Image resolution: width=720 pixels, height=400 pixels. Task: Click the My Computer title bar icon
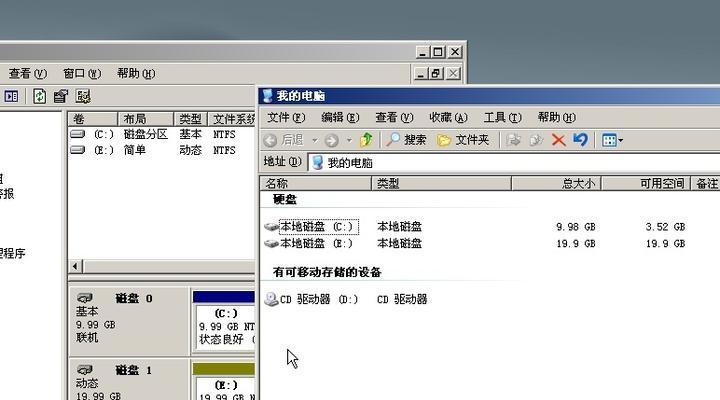click(267, 96)
